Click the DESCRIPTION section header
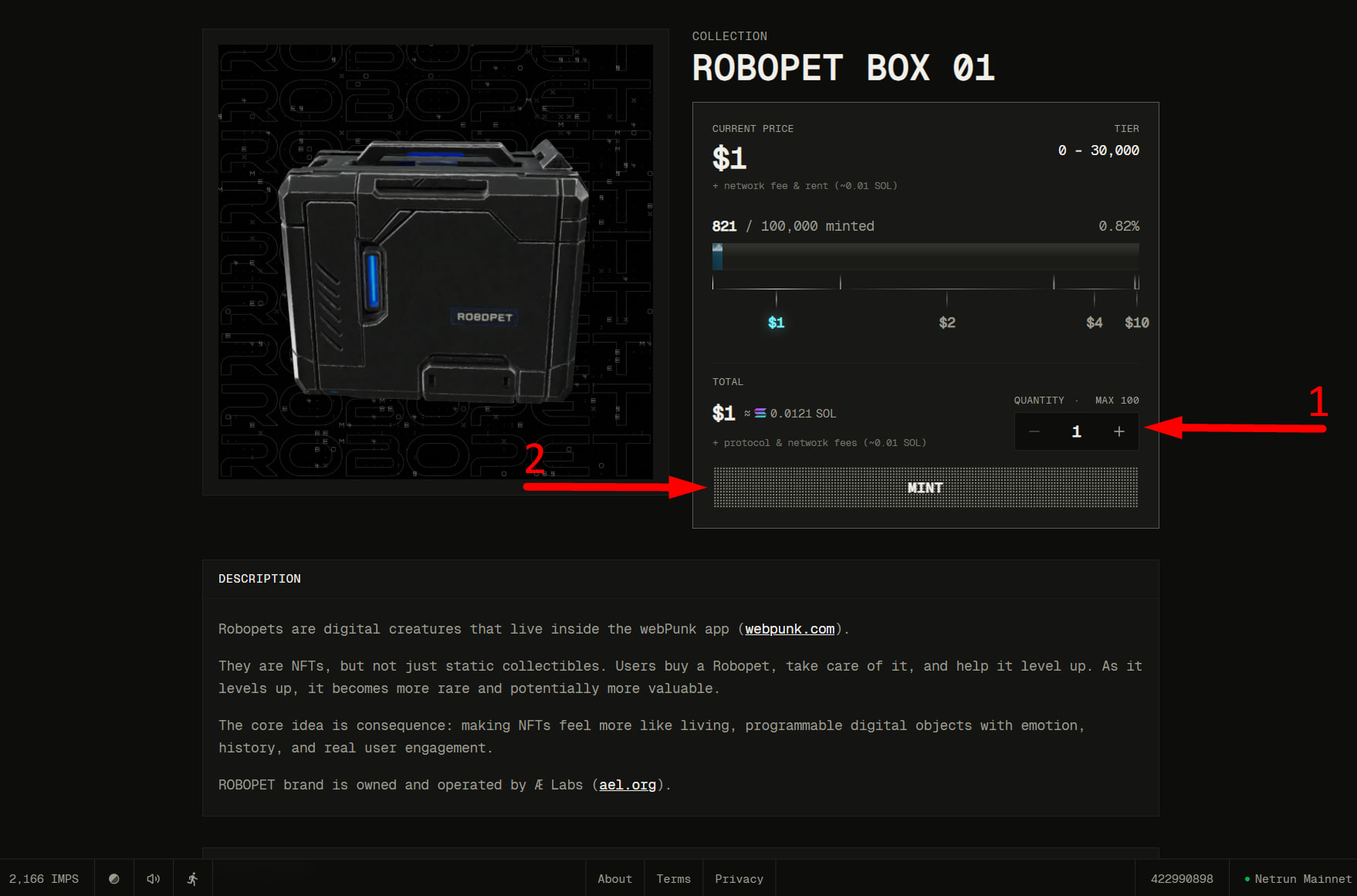Screen dimensions: 1357x896 pos(259,579)
